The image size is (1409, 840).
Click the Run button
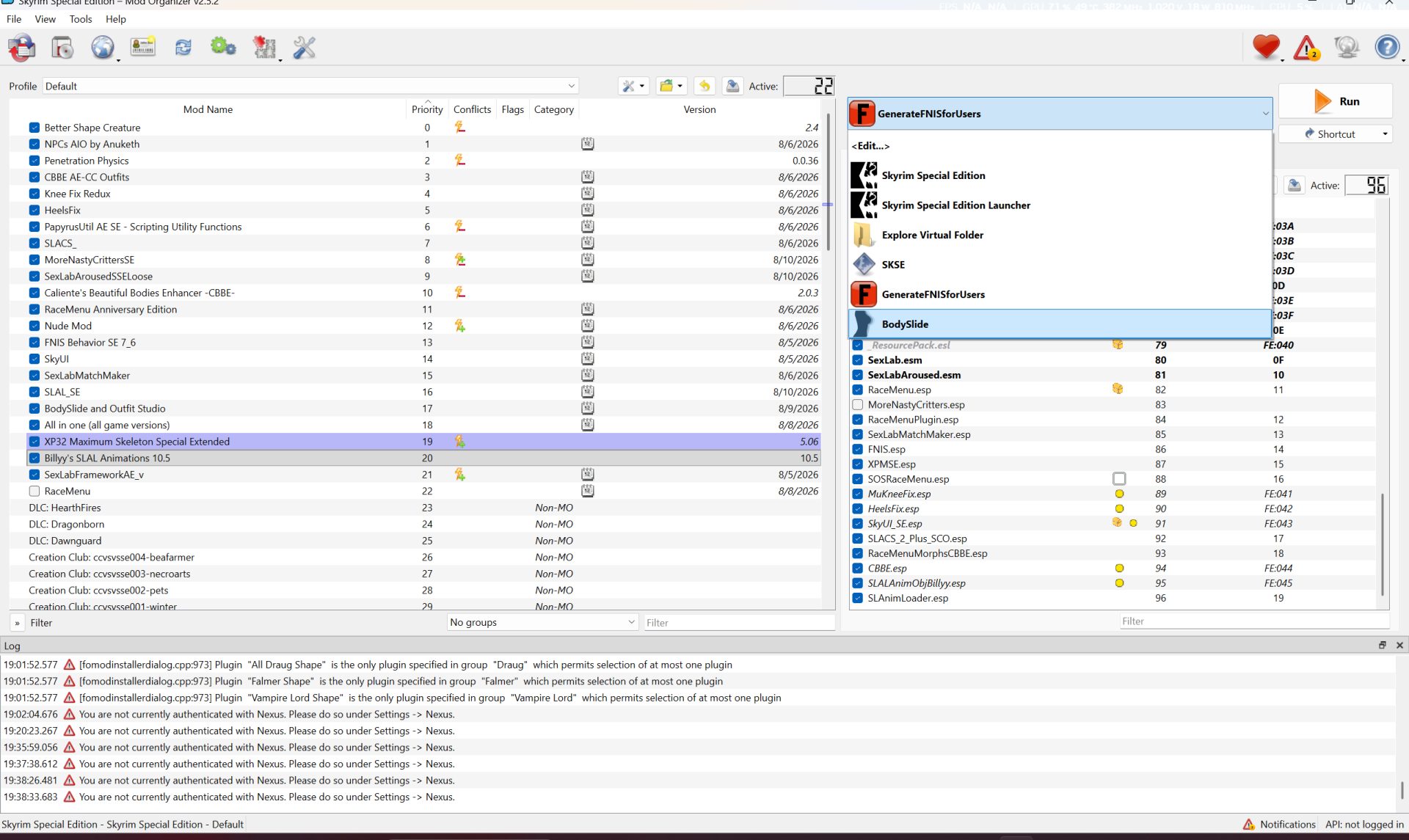pyautogui.click(x=1336, y=101)
